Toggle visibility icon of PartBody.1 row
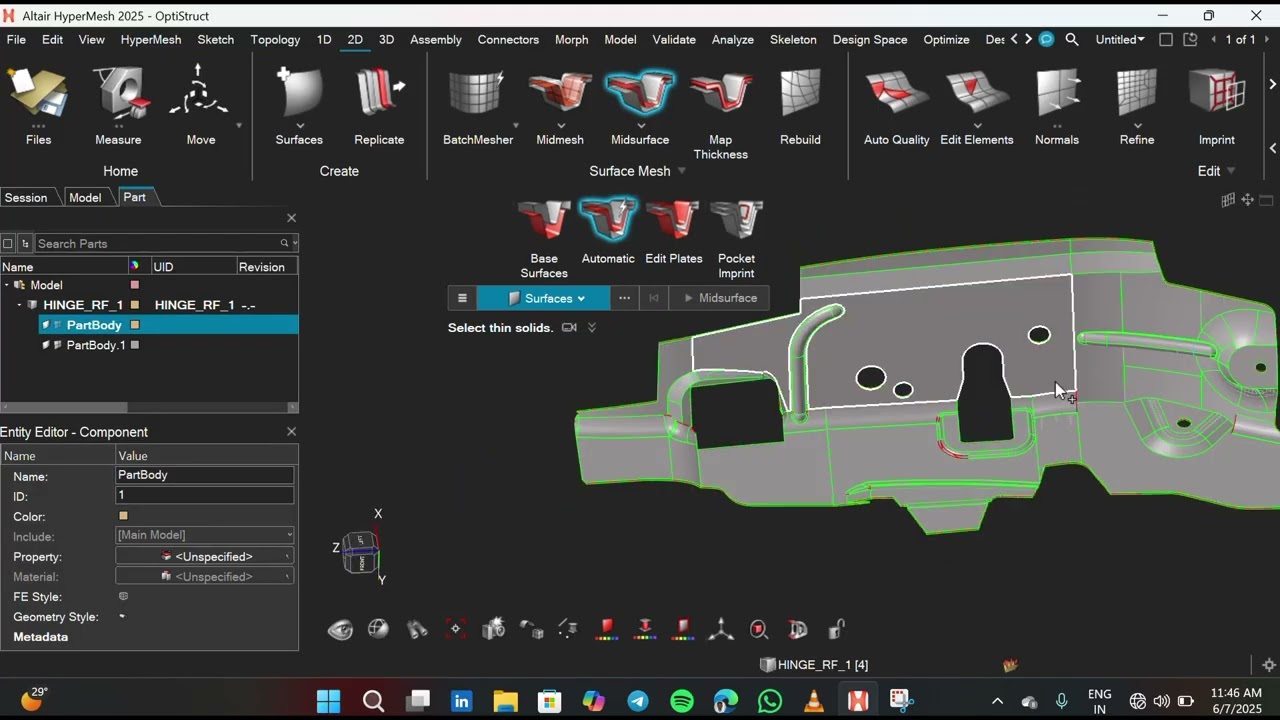 46,345
